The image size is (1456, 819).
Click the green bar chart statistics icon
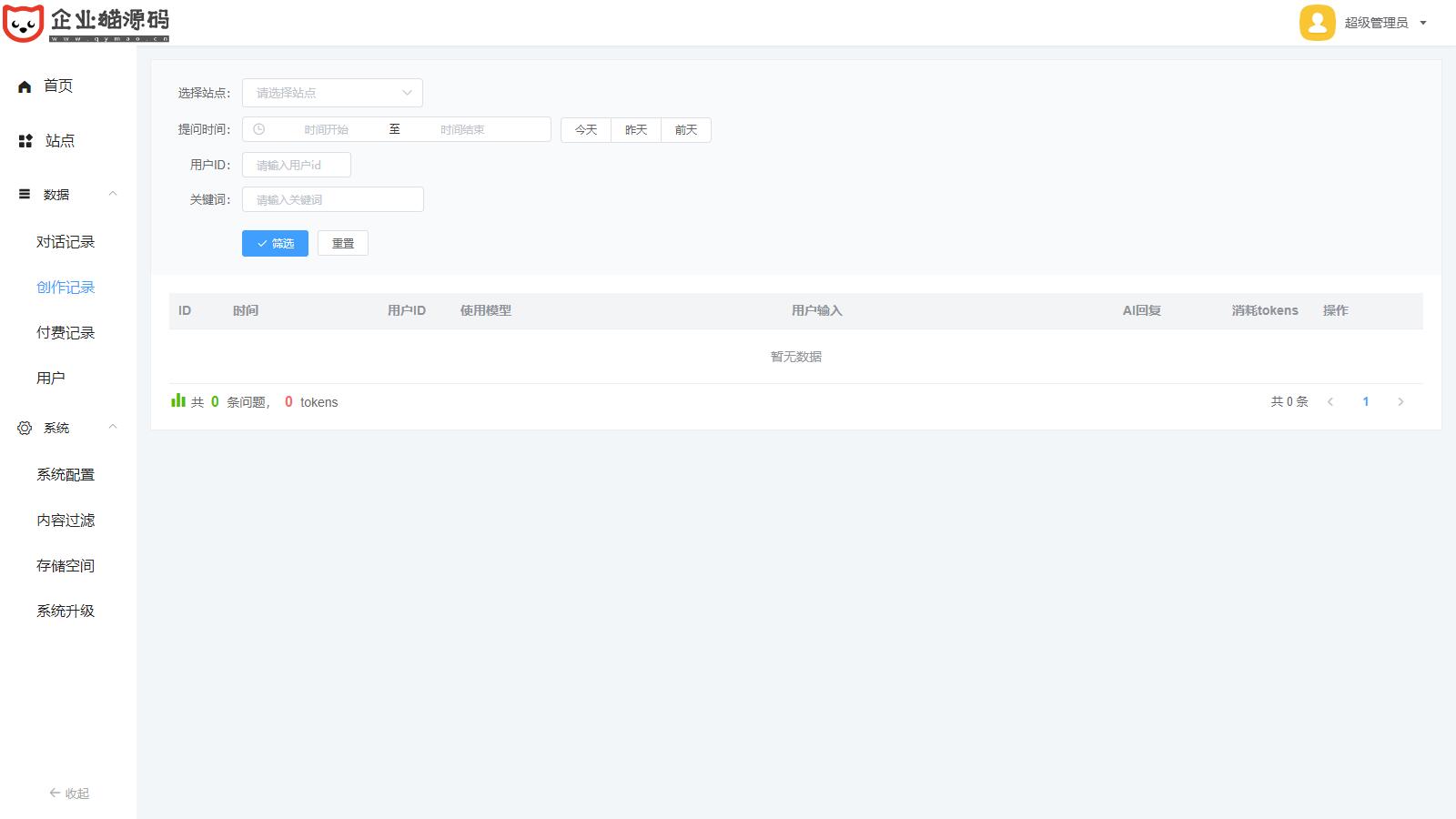(178, 401)
